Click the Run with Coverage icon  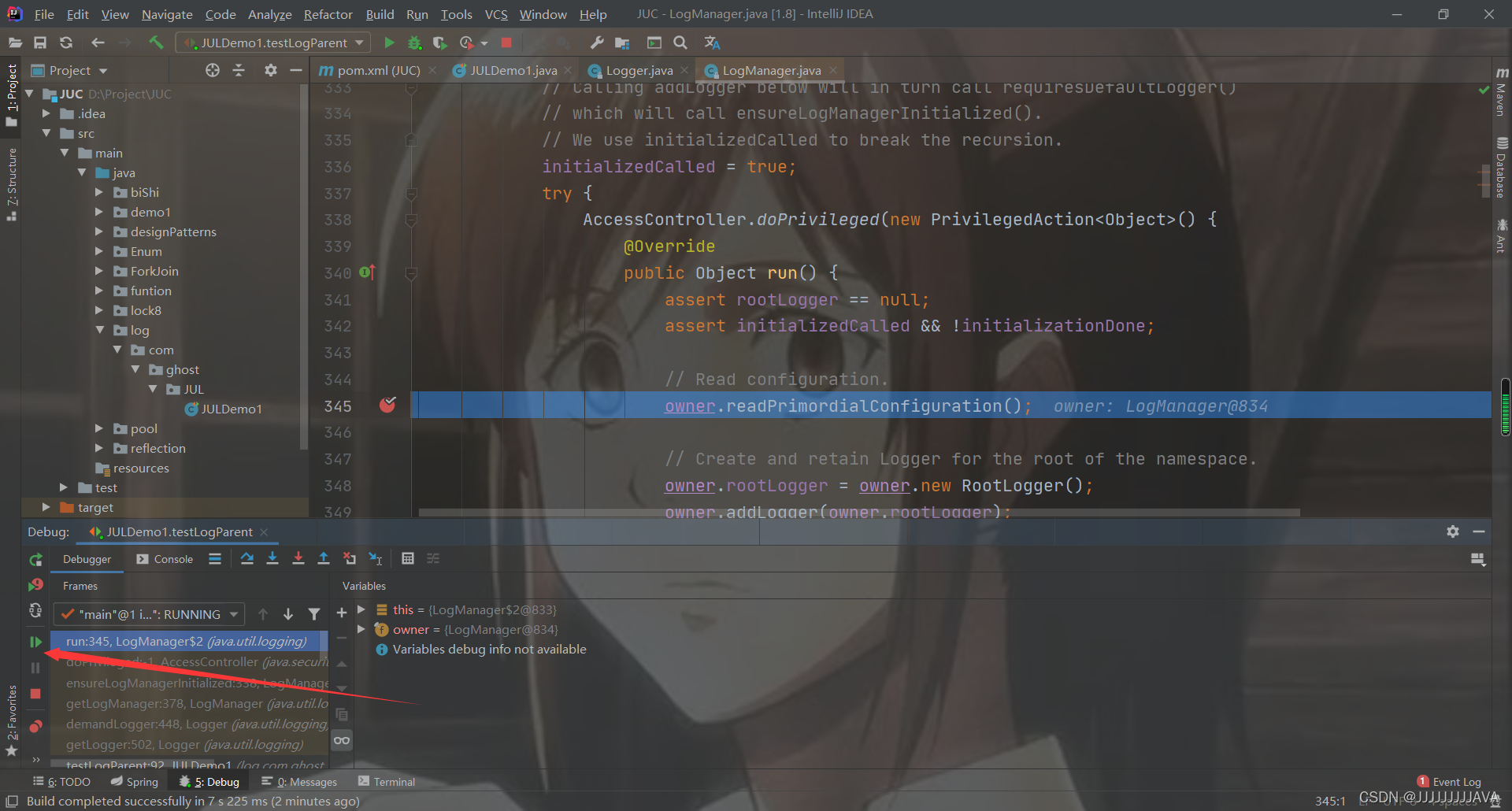440,43
